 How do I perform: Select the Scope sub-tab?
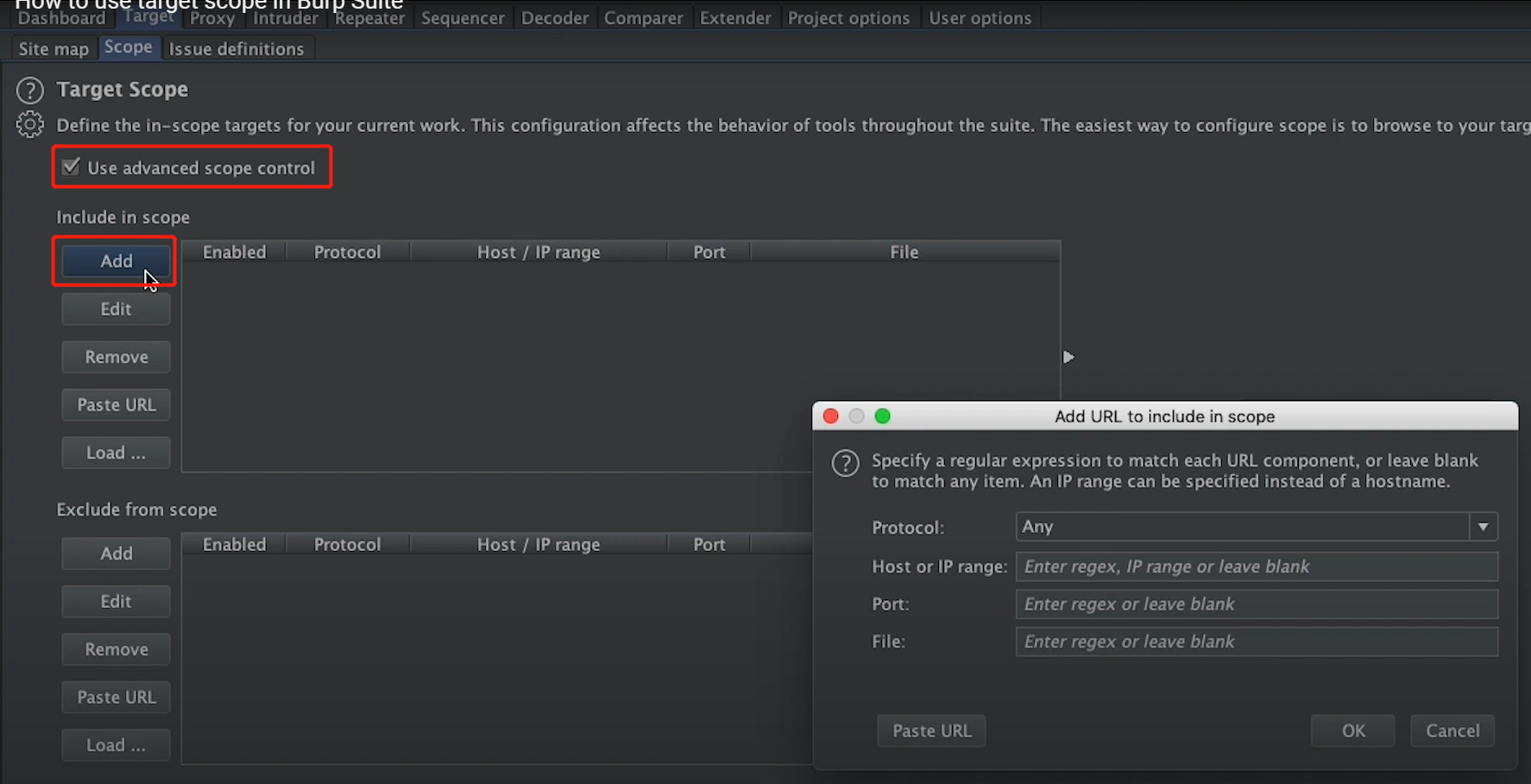click(x=129, y=47)
